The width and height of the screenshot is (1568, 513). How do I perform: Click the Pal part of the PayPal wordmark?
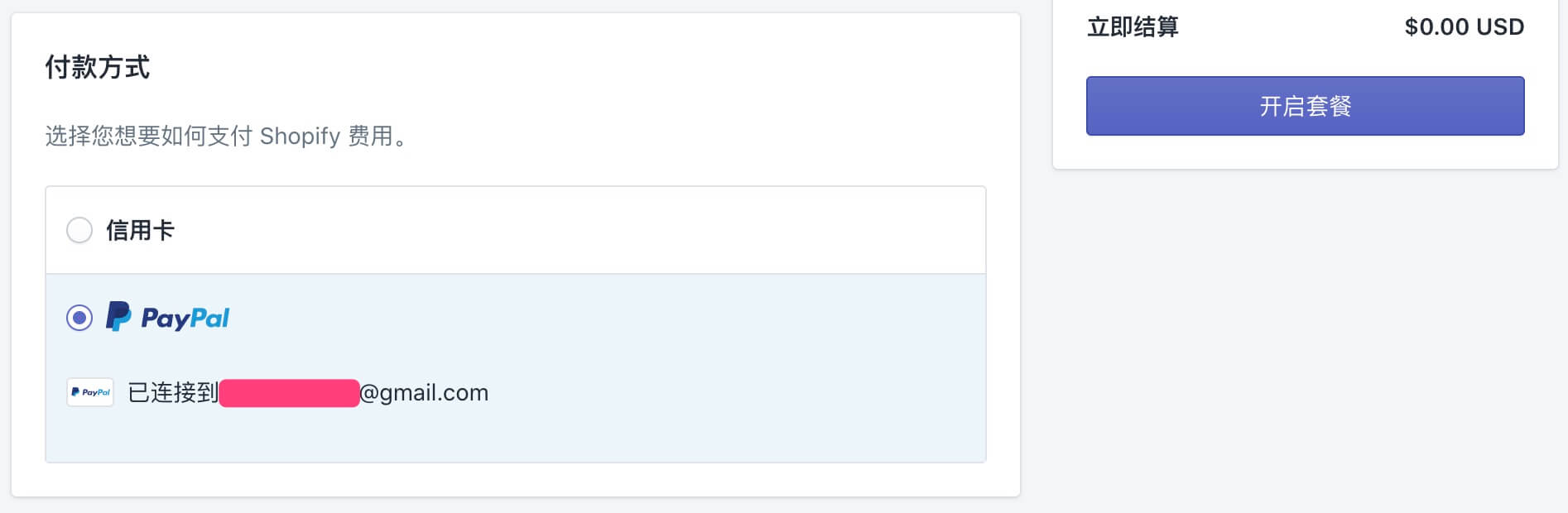pyautogui.click(x=208, y=318)
